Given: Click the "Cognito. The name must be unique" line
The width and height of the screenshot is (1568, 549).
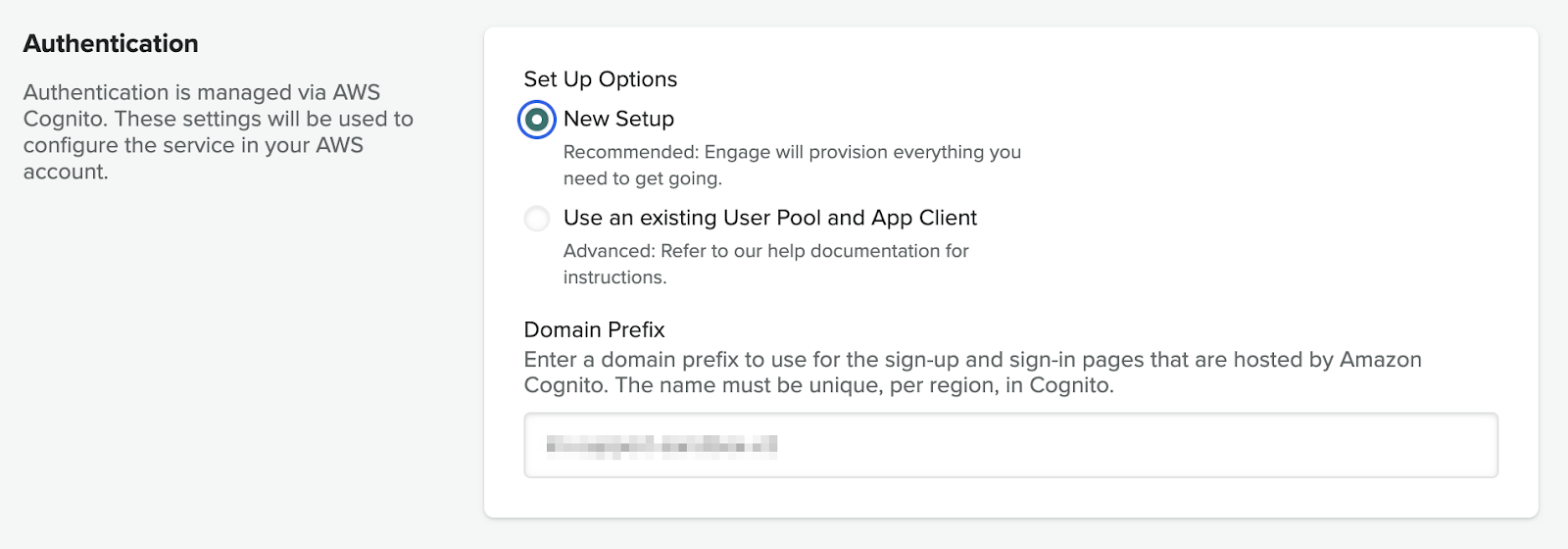Looking at the screenshot, I should (818, 385).
